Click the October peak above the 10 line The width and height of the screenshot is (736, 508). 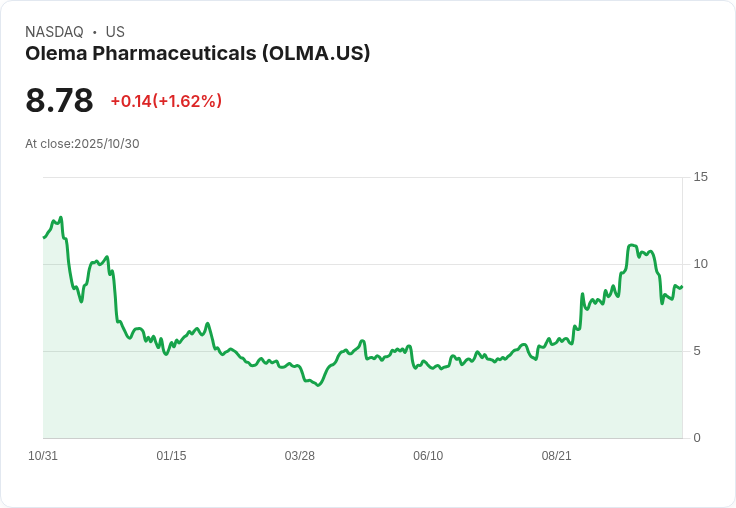pyautogui.click(x=631, y=245)
